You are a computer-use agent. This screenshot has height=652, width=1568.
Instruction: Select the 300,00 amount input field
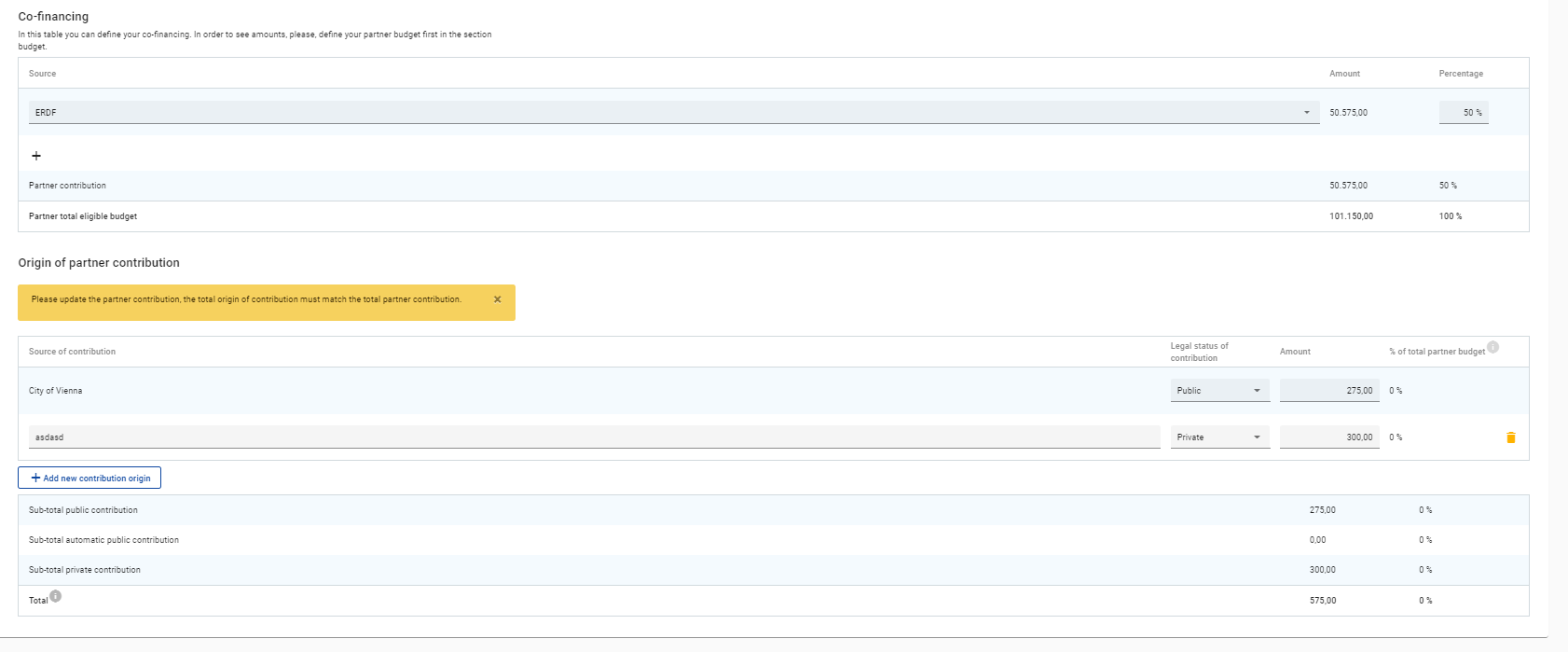point(1327,437)
